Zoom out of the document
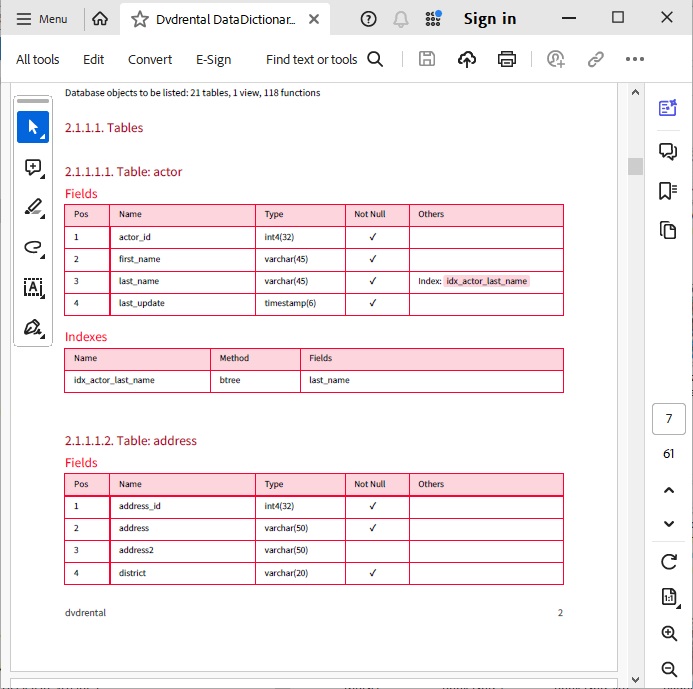Image resolution: width=693 pixels, height=689 pixels. coord(669,669)
